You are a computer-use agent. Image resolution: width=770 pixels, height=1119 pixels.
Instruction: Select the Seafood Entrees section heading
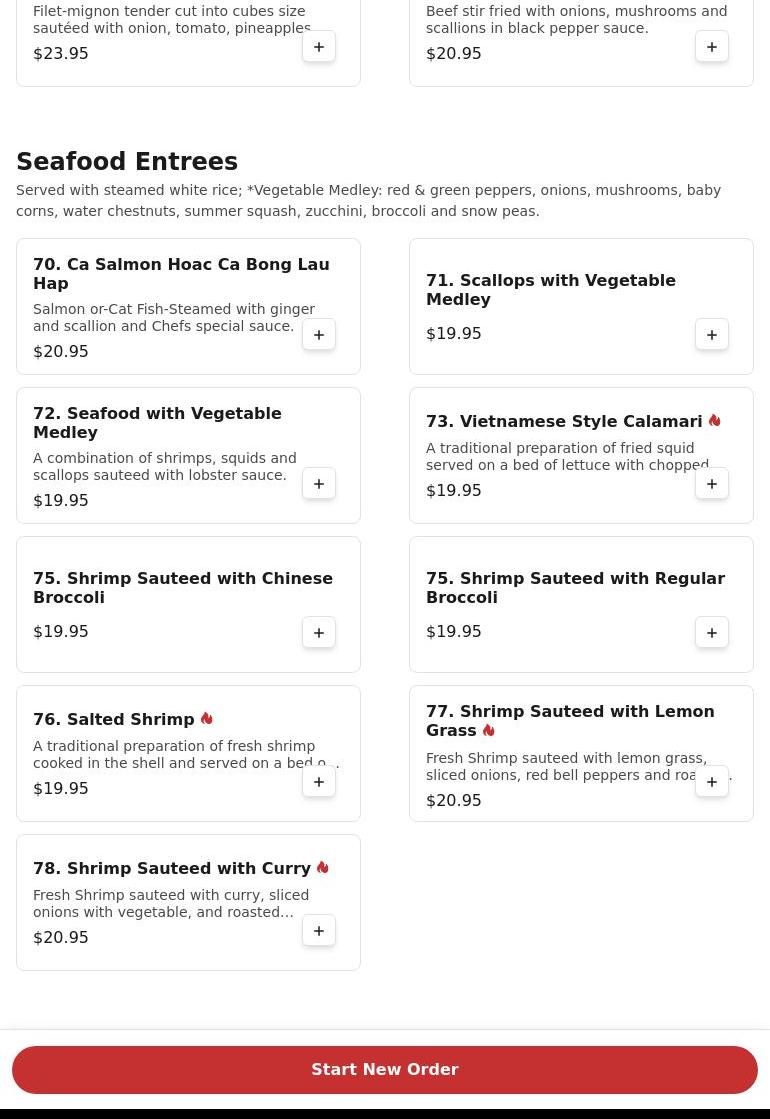[x=127, y=161]
